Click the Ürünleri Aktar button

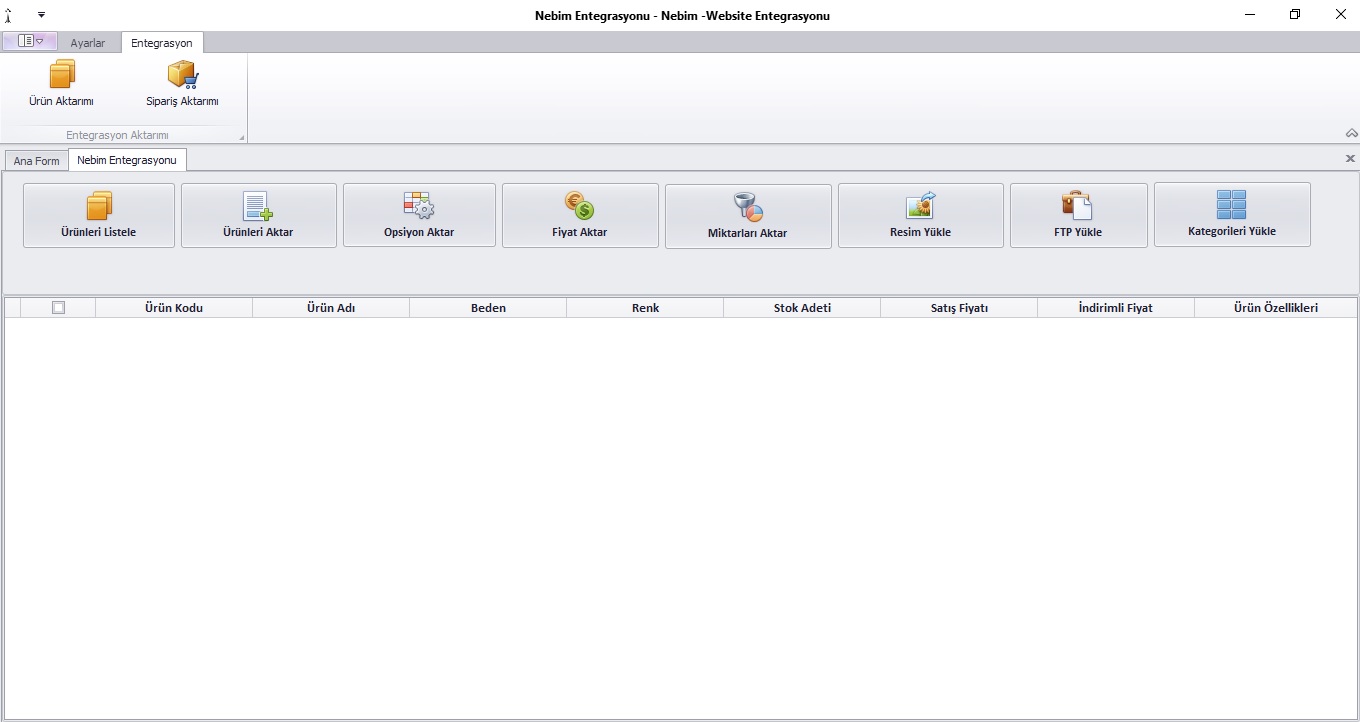point(258,215)
